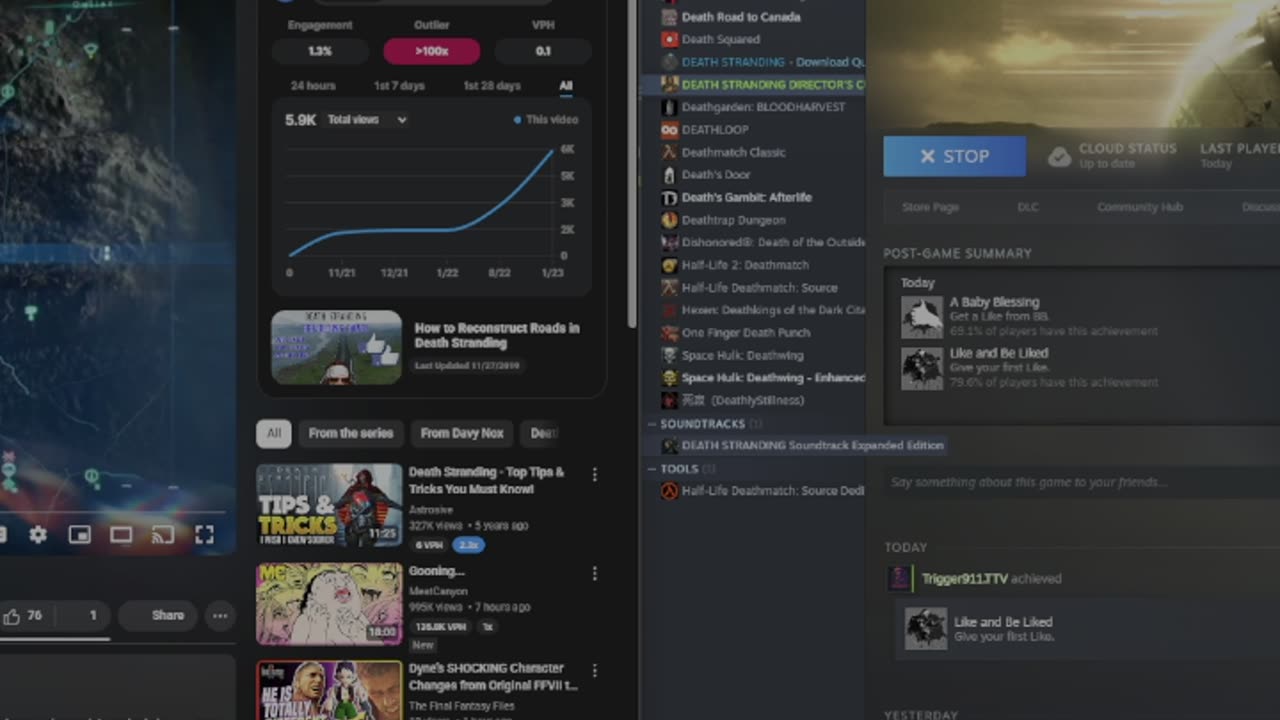
Task: Click Half-Life 2: Deathmatch game icon
Action: (x=670, y=265)
